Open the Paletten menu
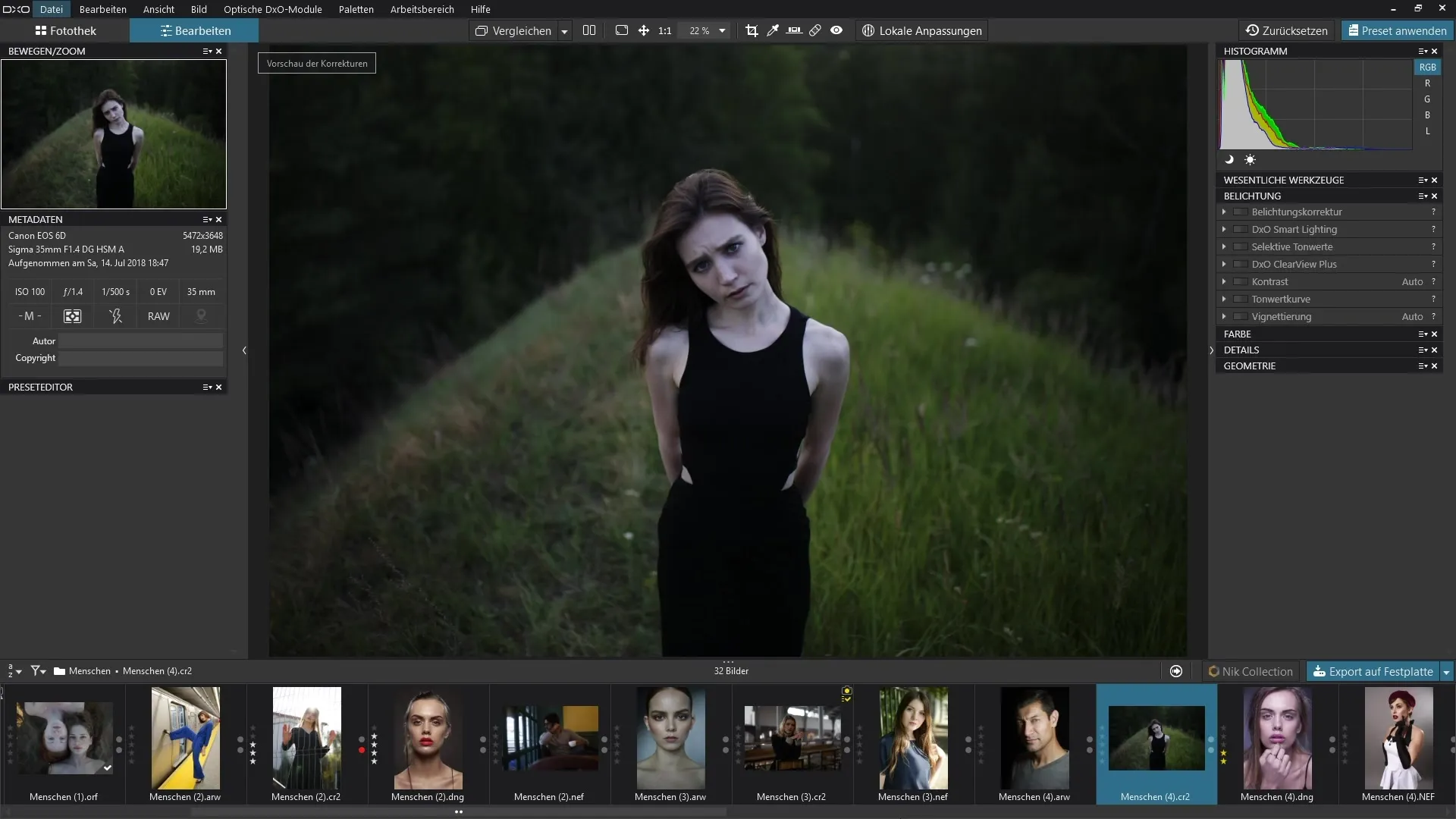Image resolution: width=1456 pixels, height=819 pixels. coord(356,9)
